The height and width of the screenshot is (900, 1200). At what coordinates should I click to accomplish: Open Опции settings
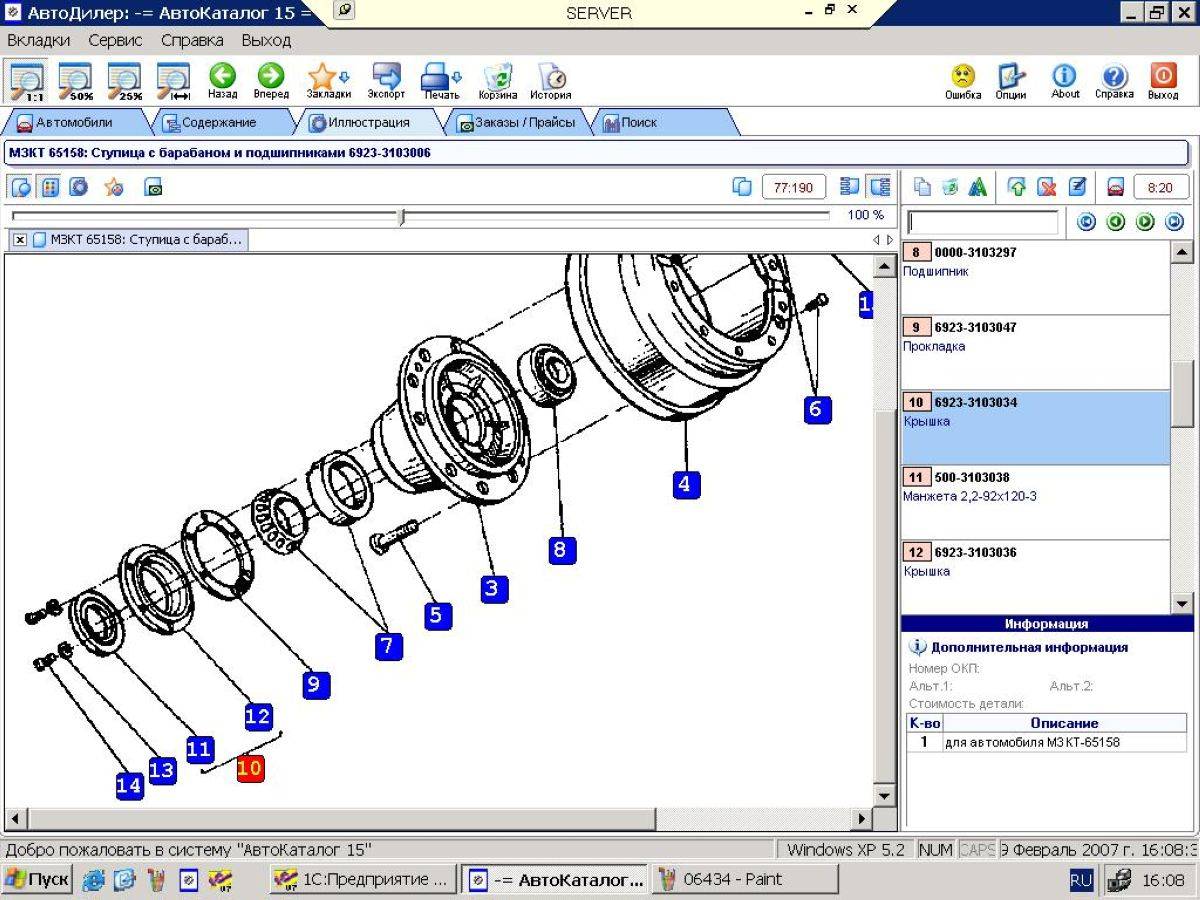(1011, 81)
